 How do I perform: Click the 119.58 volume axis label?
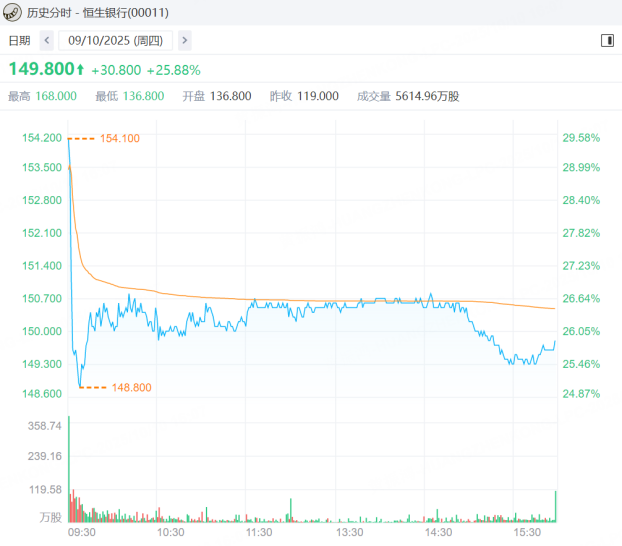pyautogui.click(x=46, y=490)
